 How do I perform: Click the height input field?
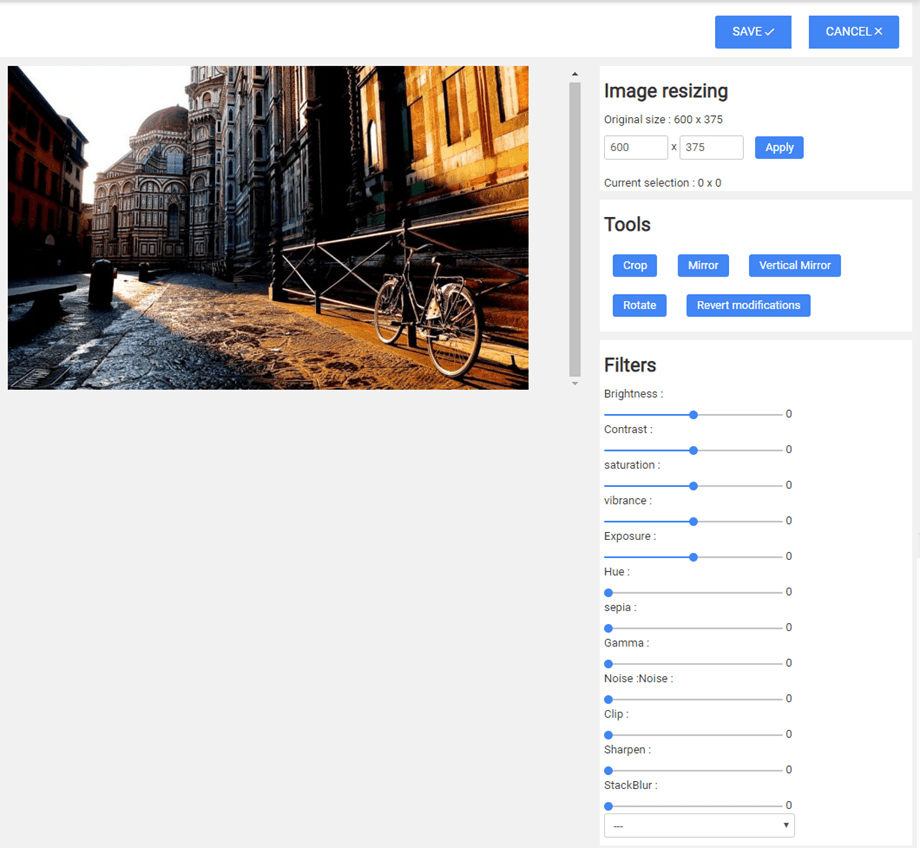(711, 147)
